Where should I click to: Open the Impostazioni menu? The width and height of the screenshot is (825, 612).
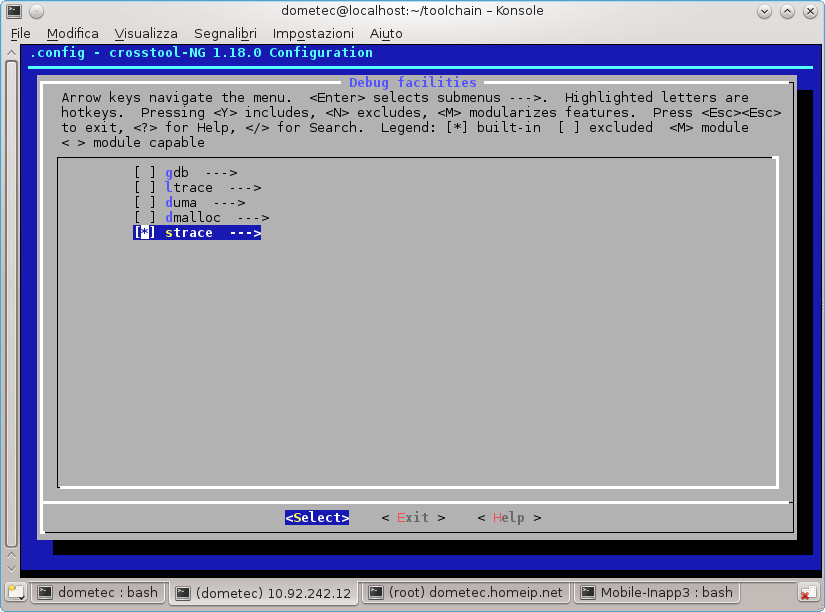tap(313, 33)
